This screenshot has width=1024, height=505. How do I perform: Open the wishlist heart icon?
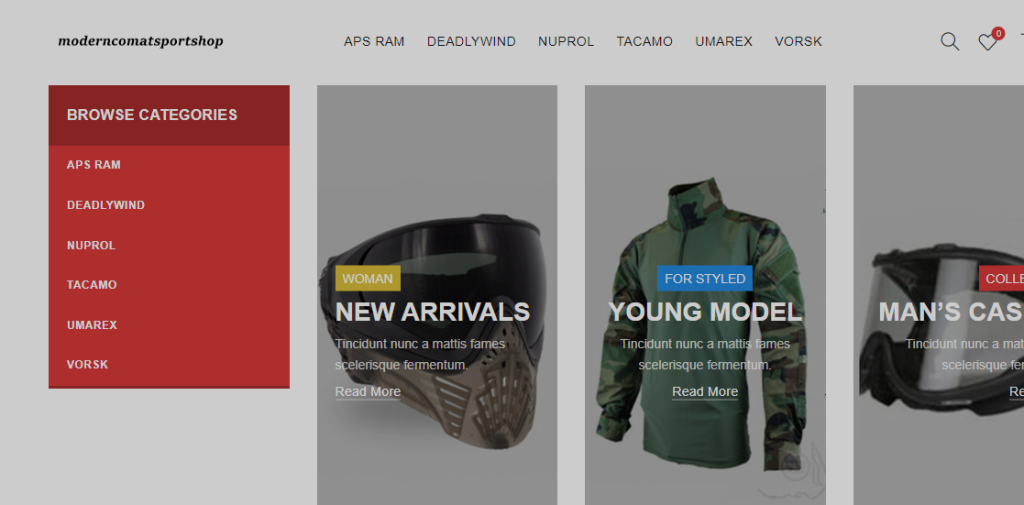click(987, 42)
